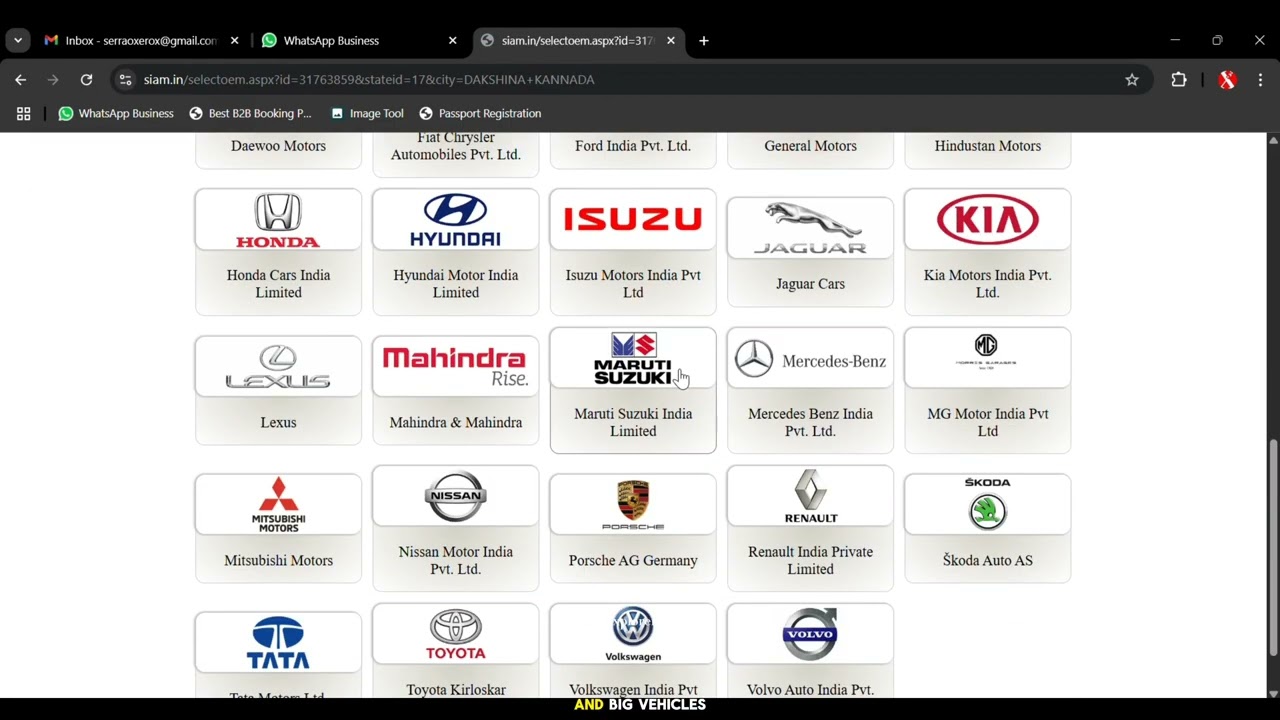Open the browser extensions menu

(x=1179, y=80)
